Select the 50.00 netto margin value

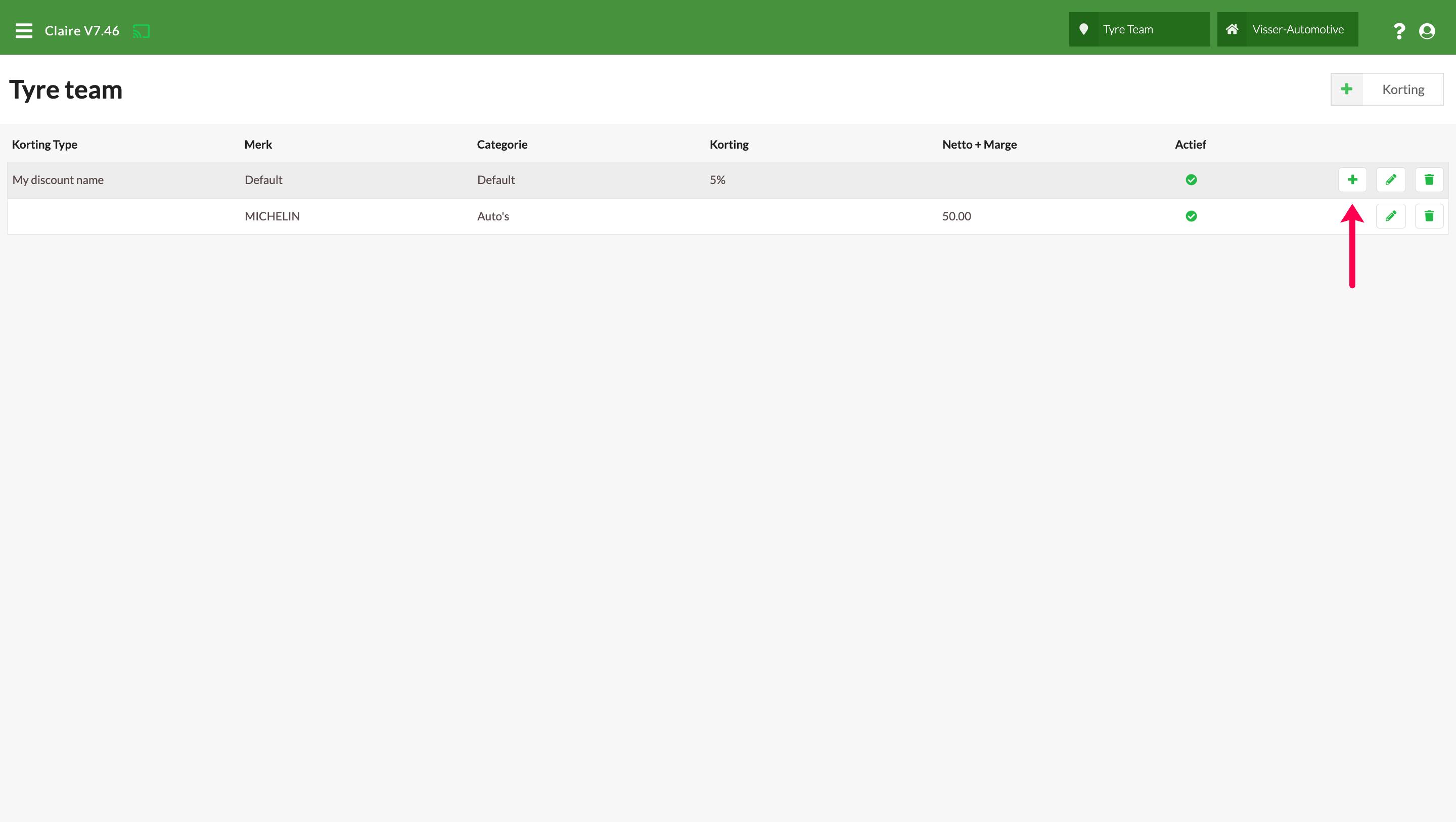click(957, 216)
